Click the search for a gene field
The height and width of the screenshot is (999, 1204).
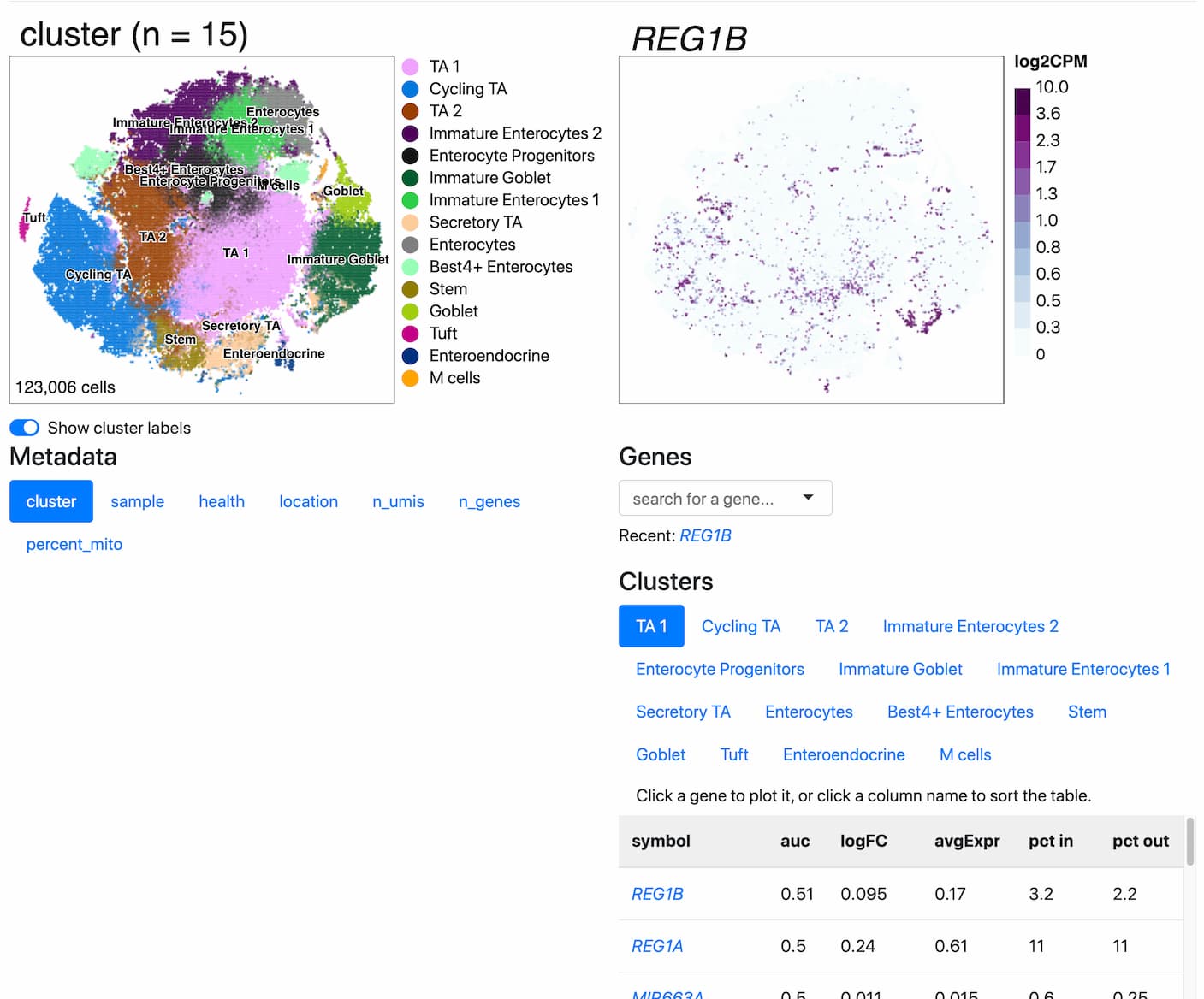point(703,499)
